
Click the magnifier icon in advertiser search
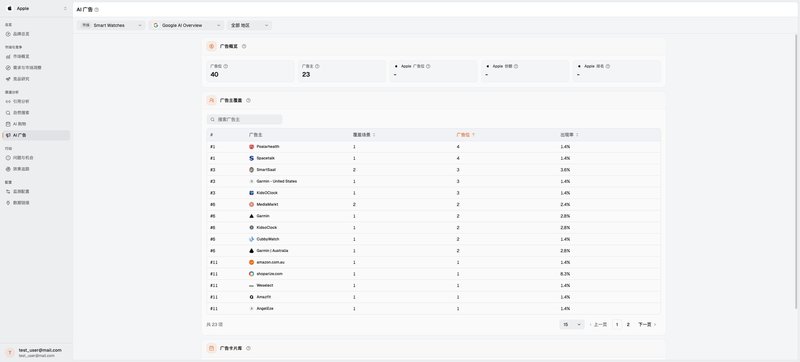[212, 119]
